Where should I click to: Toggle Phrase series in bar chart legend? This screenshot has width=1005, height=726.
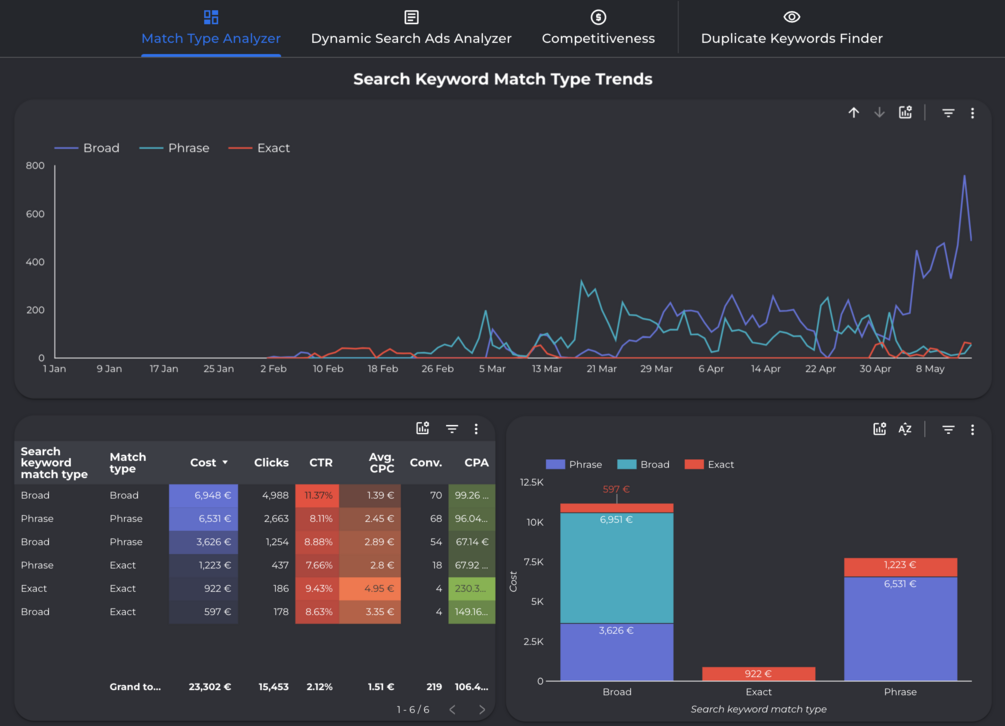pyautogui.click(x=574, y=465)
